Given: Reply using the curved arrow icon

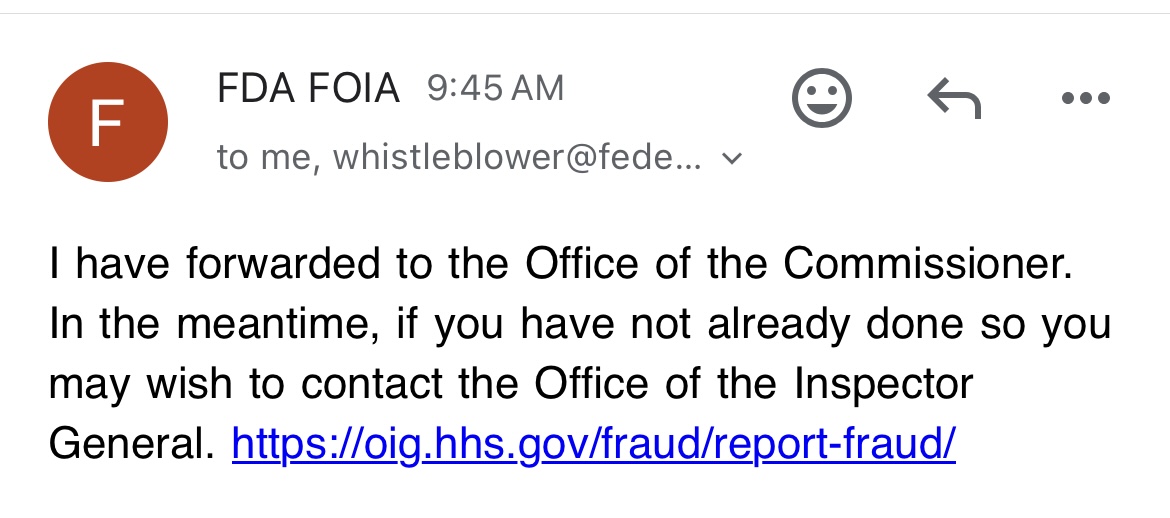Looking at the screenshot, I should point(954,99).
